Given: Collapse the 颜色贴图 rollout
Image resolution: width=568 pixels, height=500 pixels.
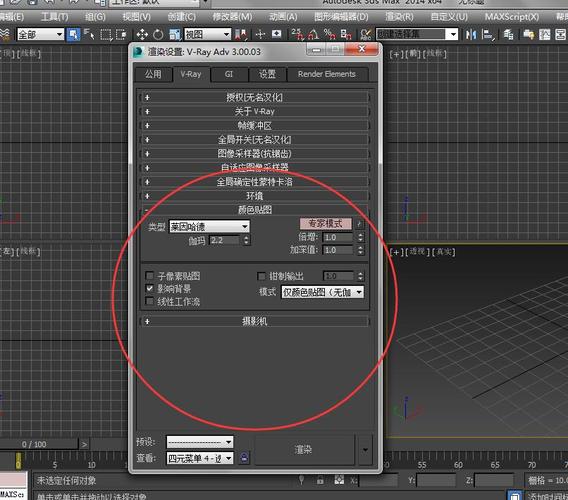Looking at the screenshot, I should (254, 210).
